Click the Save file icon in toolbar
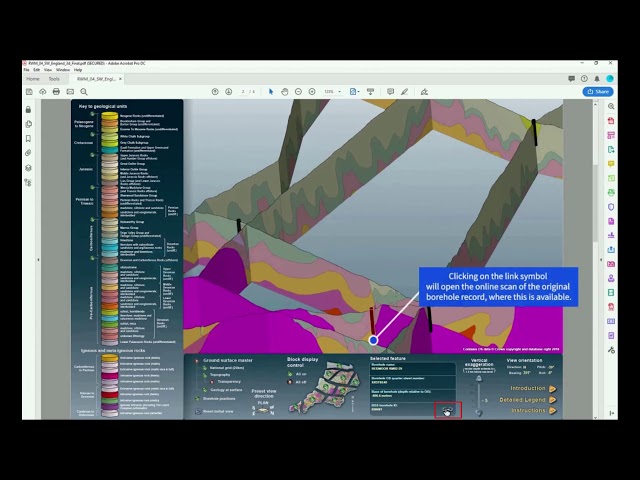The height and width of the screenshot is (480, 640). click(x=29, y=92)
